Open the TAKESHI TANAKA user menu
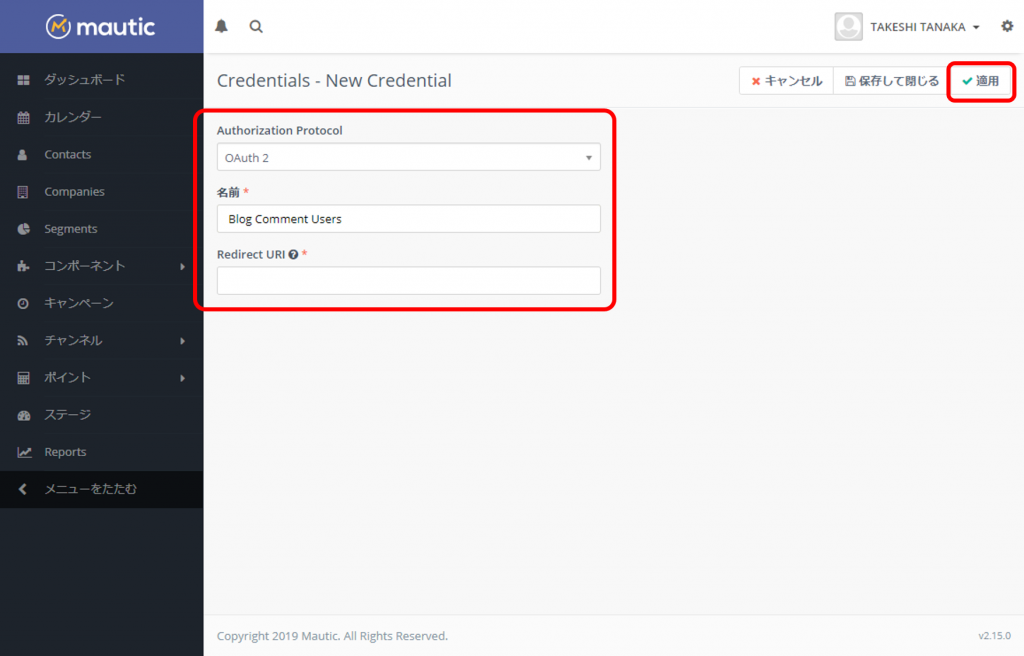The width and height of the screenshot is (1024, 656). [923, 27]
